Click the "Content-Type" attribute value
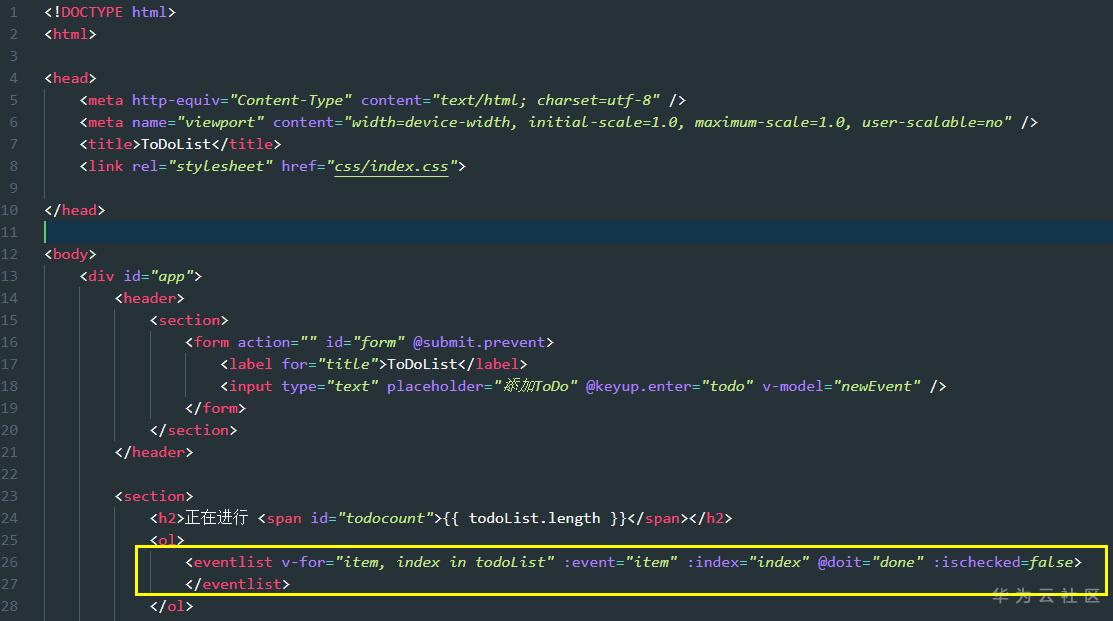Screen dimensions: 1113x621 [291, 100]
